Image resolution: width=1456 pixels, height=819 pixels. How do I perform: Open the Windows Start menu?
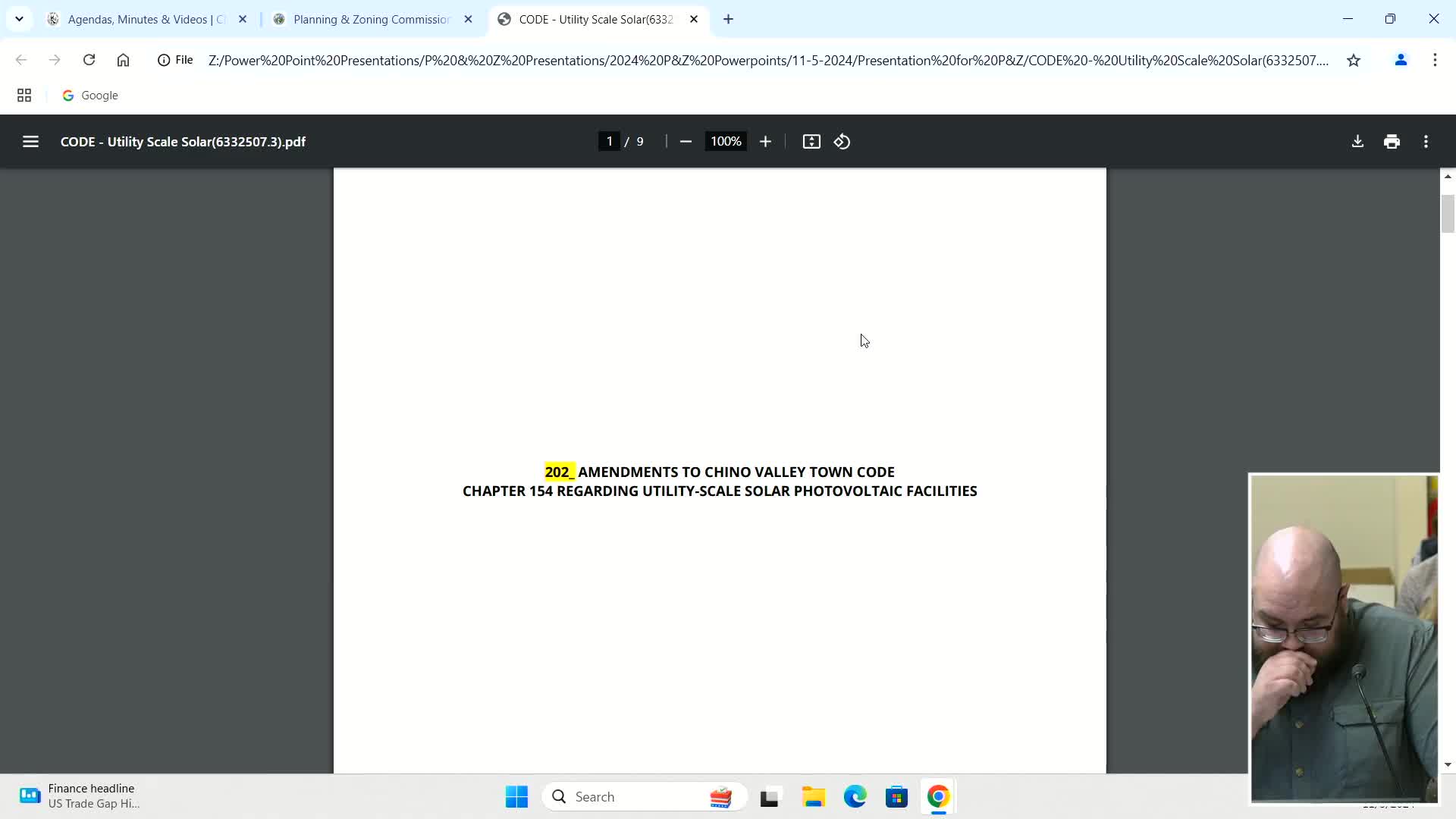516,797
